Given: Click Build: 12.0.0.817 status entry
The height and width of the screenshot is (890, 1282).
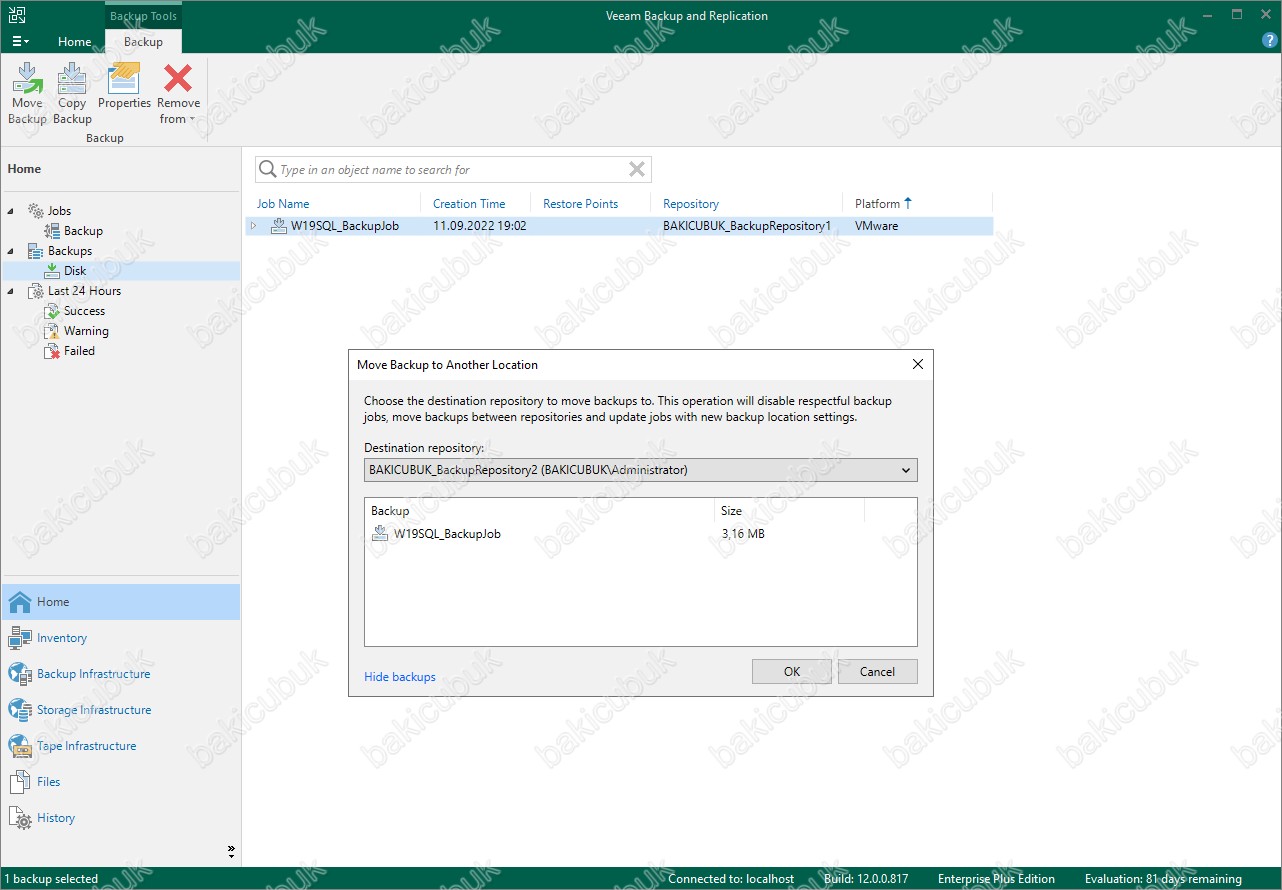Looking at the screenshot, I should [x=866, y=879].
